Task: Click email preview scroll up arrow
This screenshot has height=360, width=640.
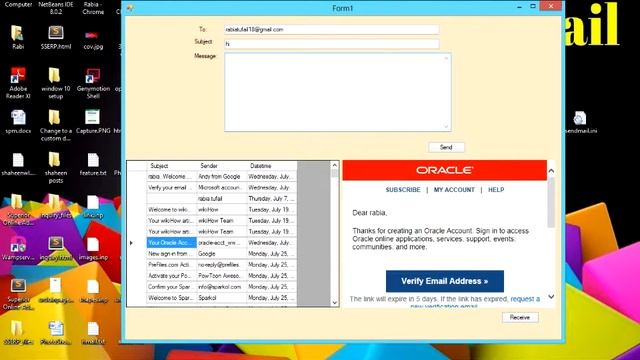Action: click(x=551, y=171)
